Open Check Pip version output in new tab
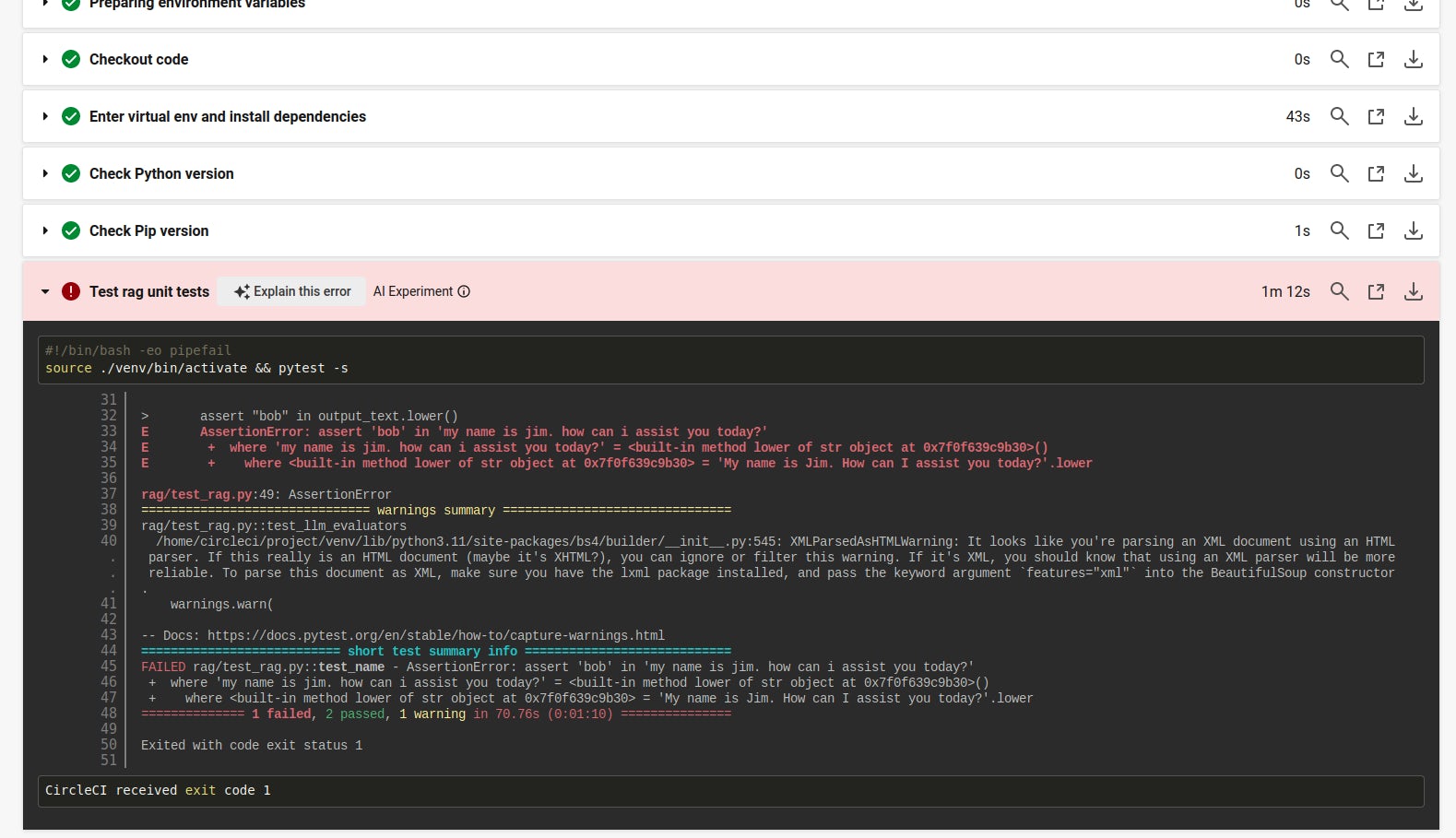Image resolution: width=1456 pixels, height=838 pixels. (1376, 230)
